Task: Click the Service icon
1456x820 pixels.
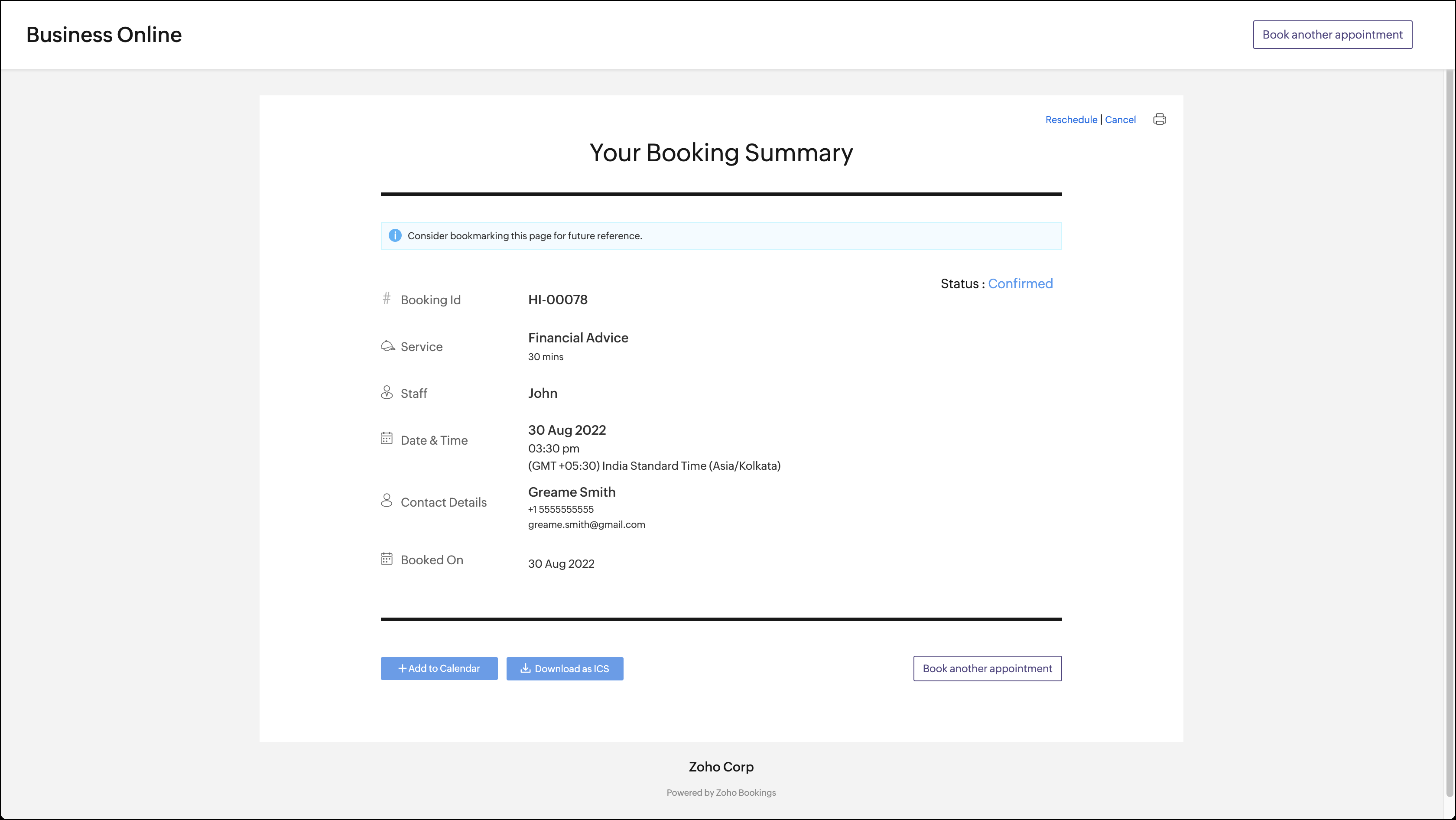Action: point(388,346)
